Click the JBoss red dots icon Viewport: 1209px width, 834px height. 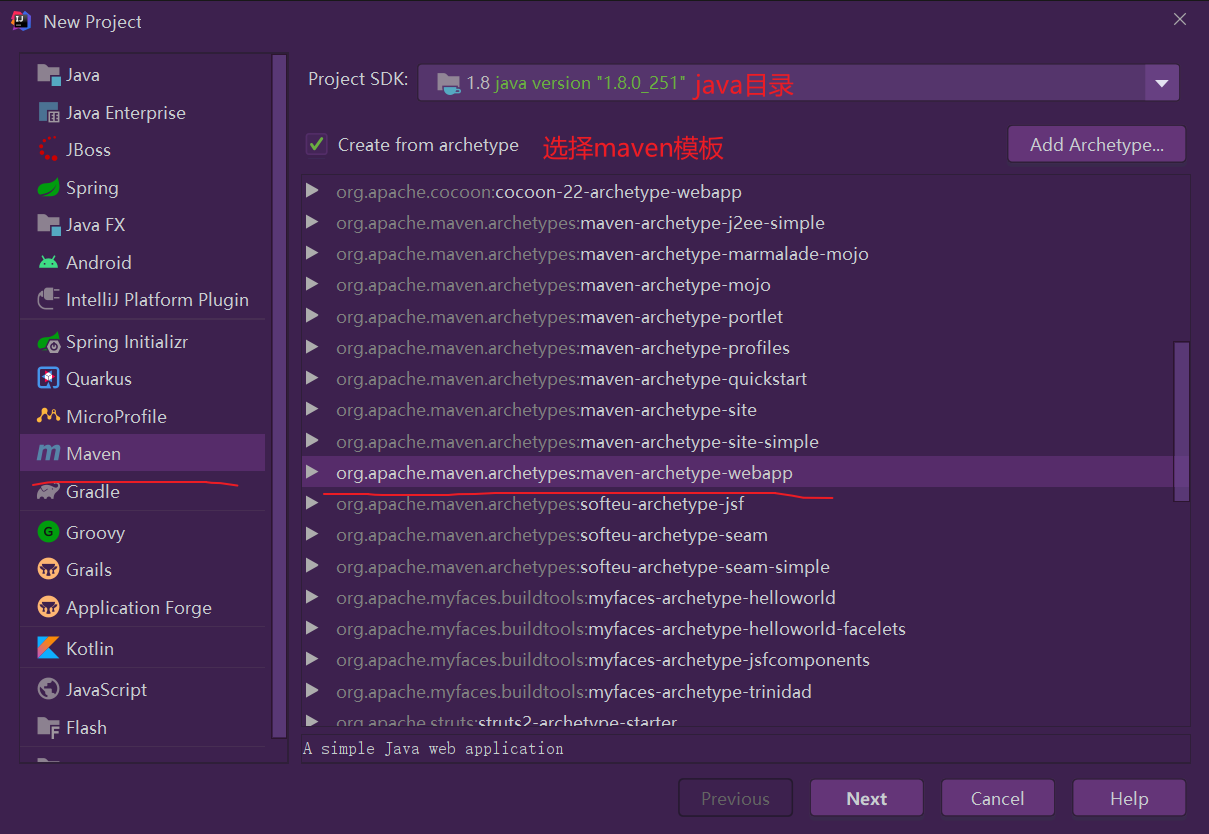coord(48,149)
